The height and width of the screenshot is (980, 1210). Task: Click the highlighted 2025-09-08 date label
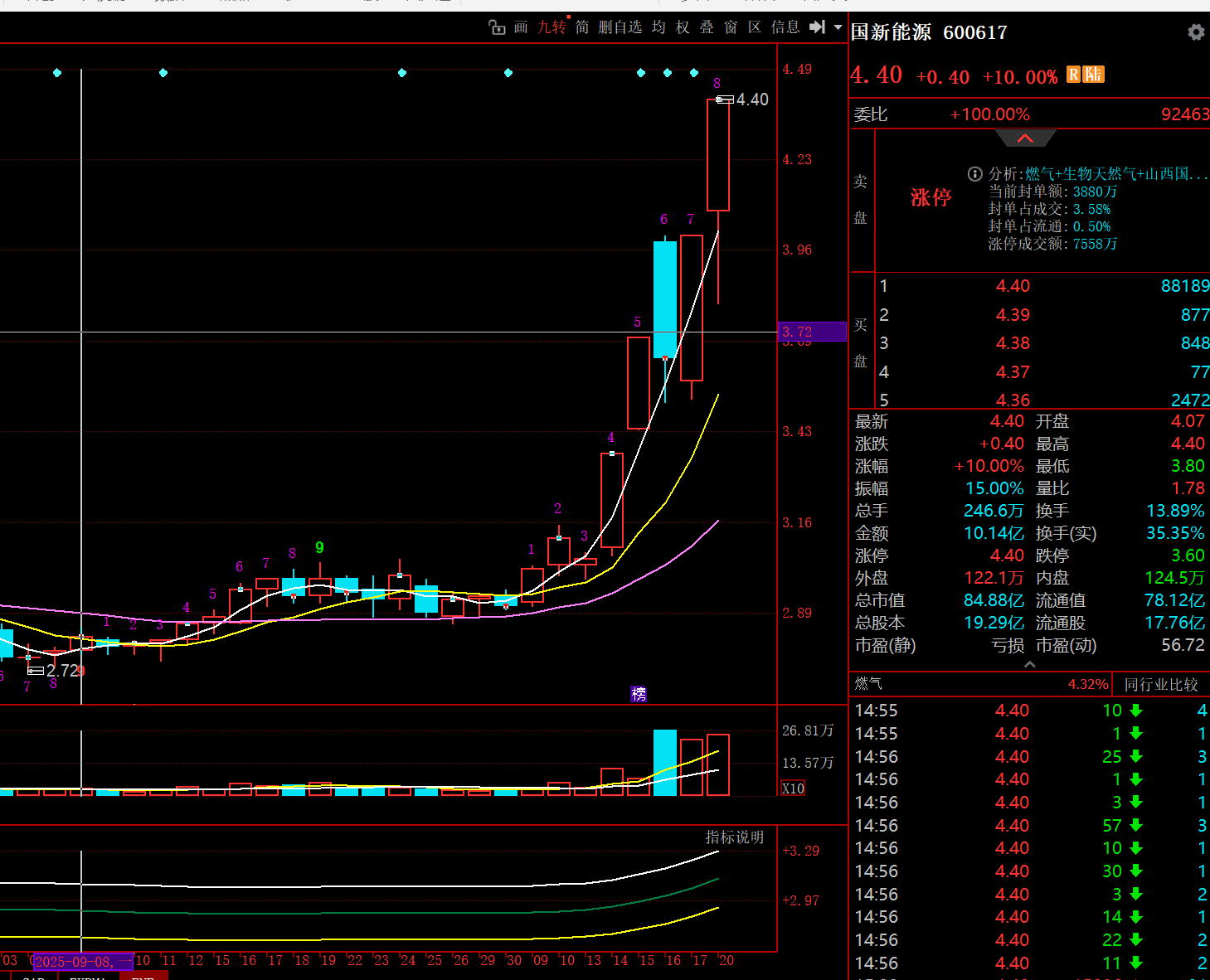(x=83, y=962)
